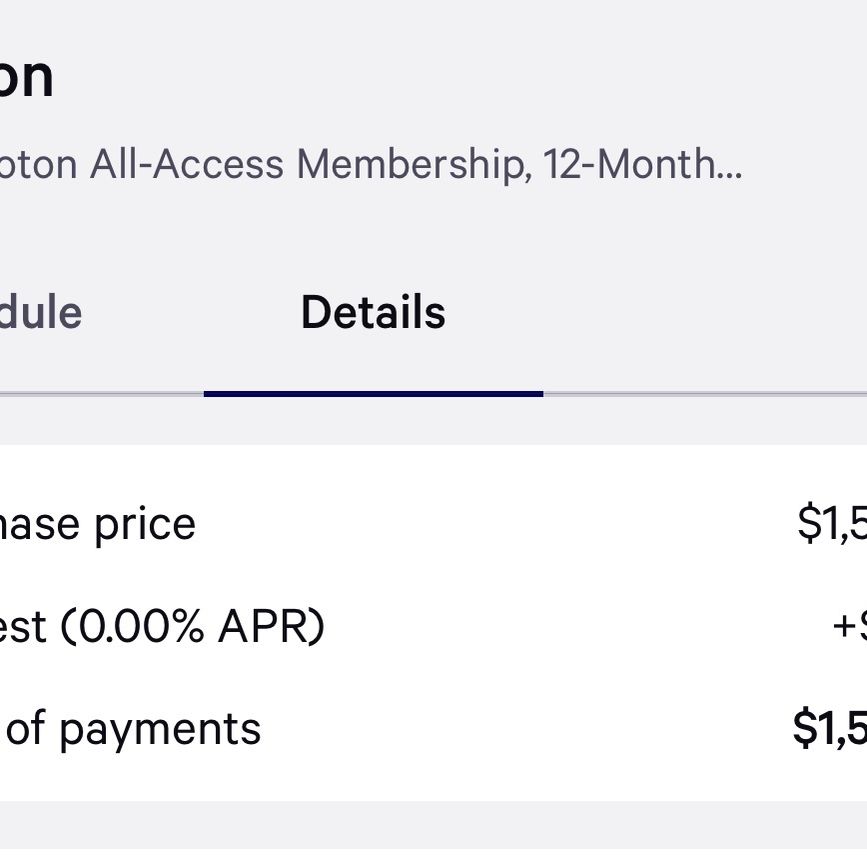Viewport: 867px width, 867px height.
Task: Switch to the partially visible Schedule tab
Action: tap(41, 312)
